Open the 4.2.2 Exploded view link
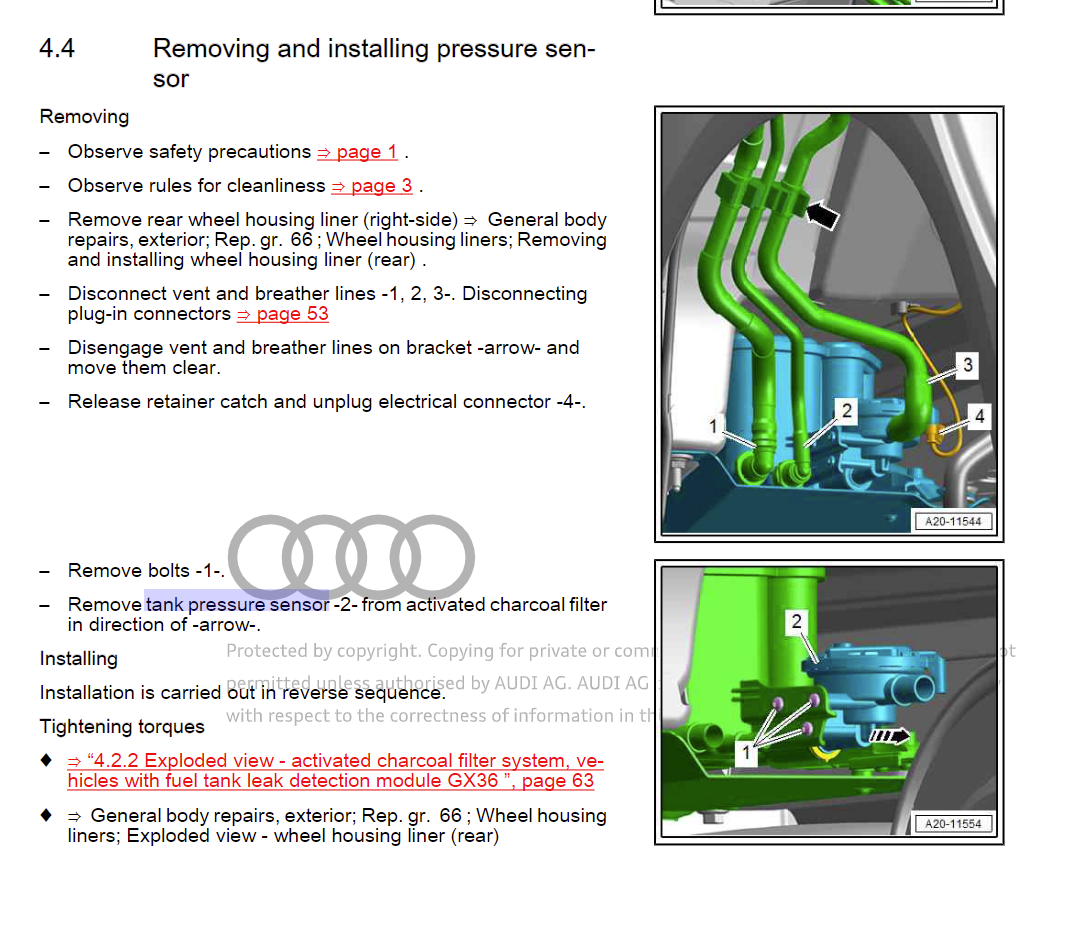 [335, 771]
